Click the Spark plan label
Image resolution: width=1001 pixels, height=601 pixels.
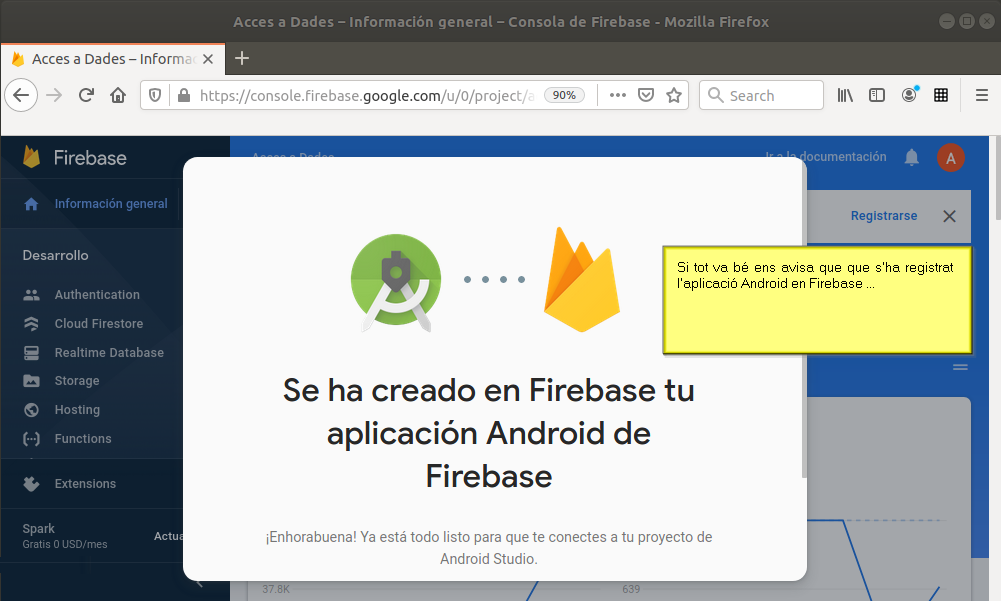click(x=38, y=529)
